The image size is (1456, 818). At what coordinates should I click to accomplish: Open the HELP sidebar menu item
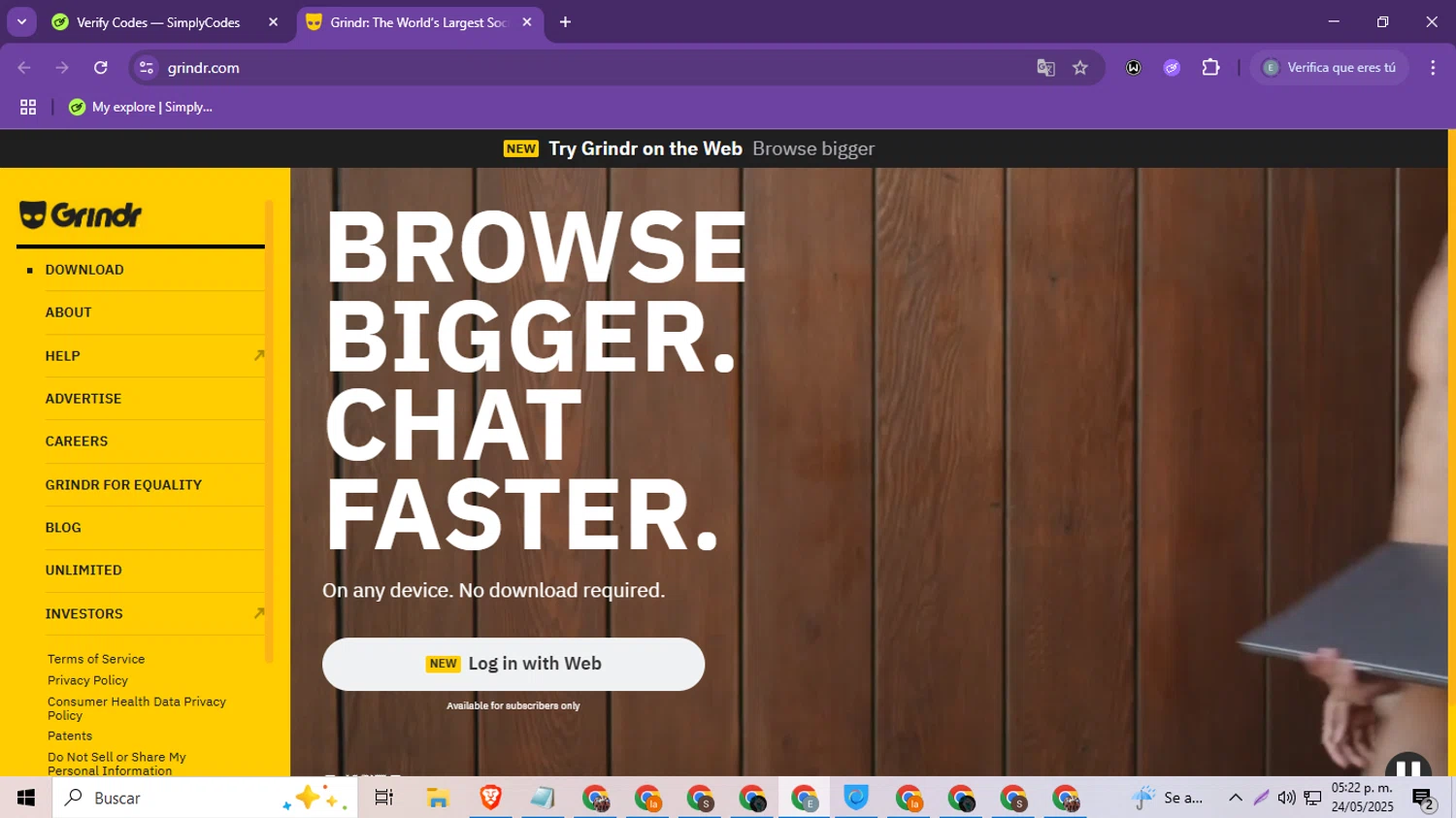coord(62,356)
